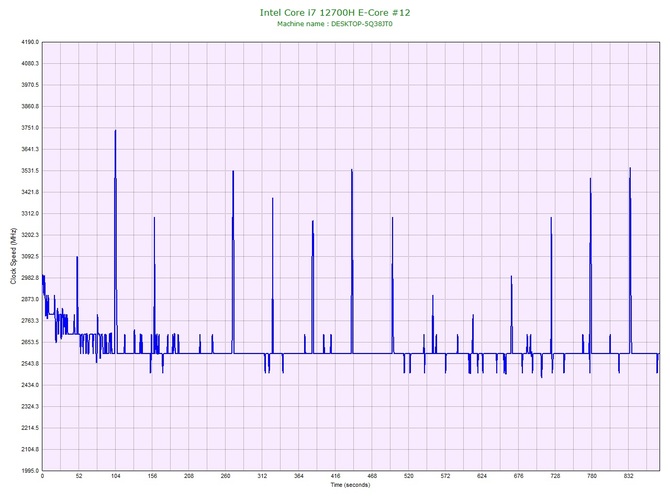670x502 pixels.
Task: Click the 2214.5 y-axis value
Action: (30, 428)
